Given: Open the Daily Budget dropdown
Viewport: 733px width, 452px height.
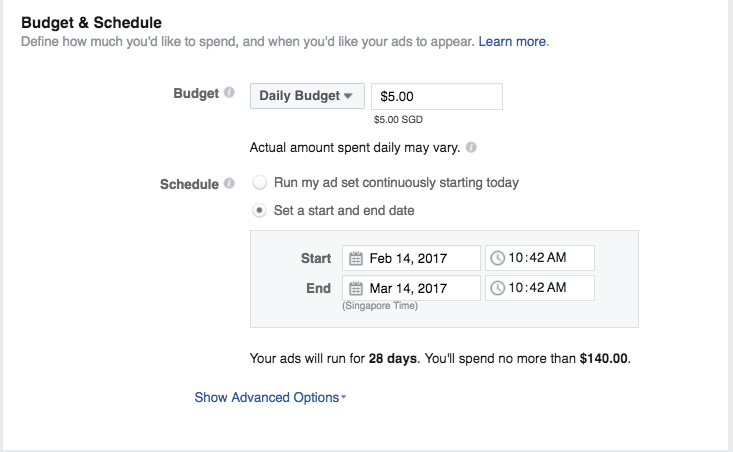Looking at the screenshot, I should point(307,96).
